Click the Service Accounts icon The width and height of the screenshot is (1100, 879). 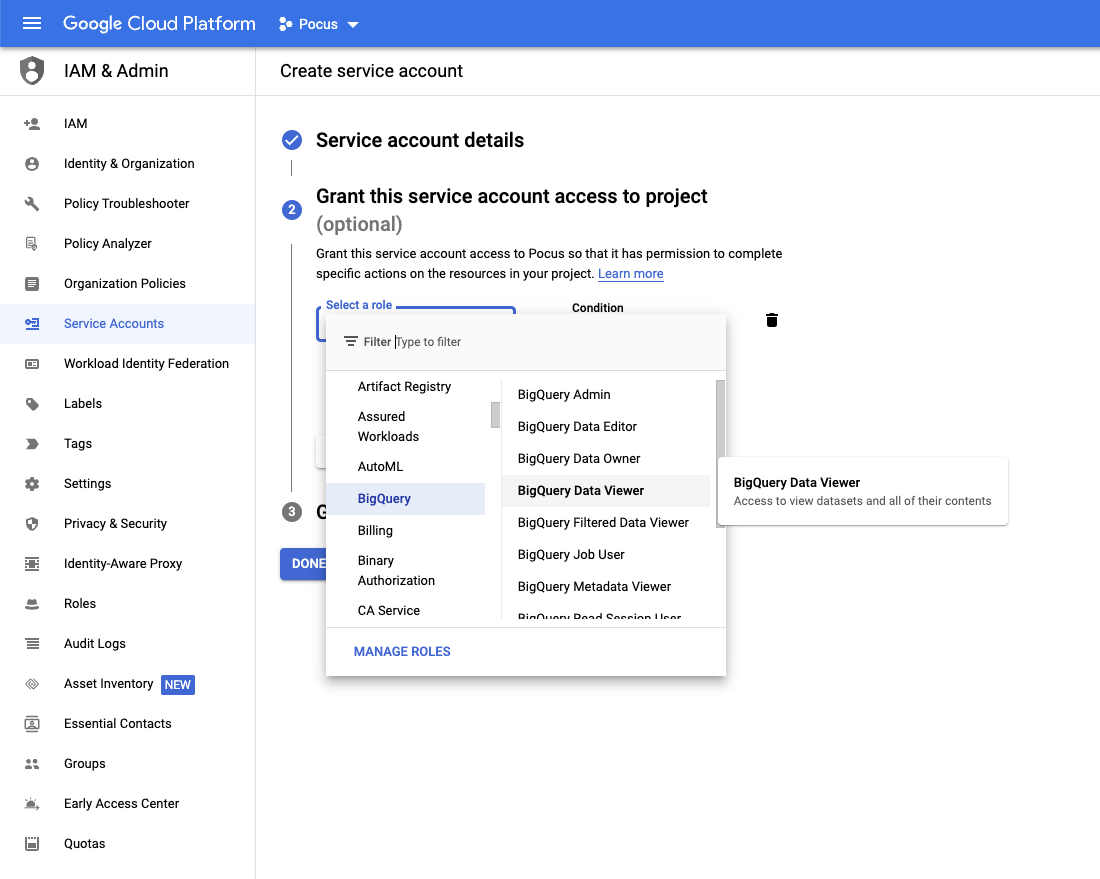(32, 324)
